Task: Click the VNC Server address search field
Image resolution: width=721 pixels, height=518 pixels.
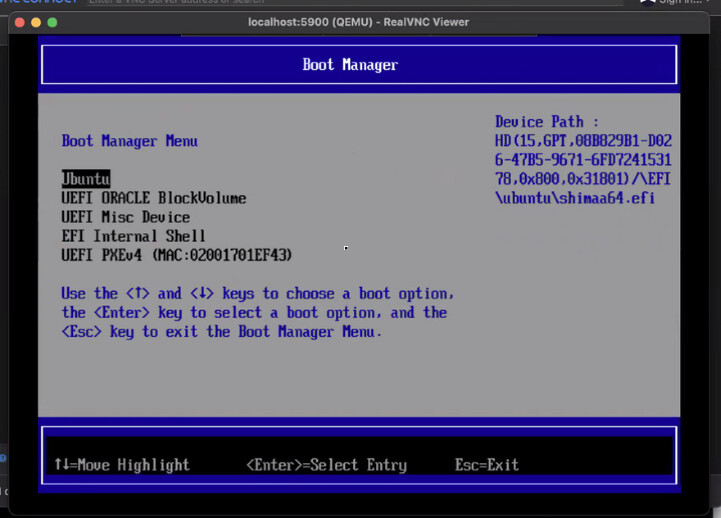Action: pos(354,2)
